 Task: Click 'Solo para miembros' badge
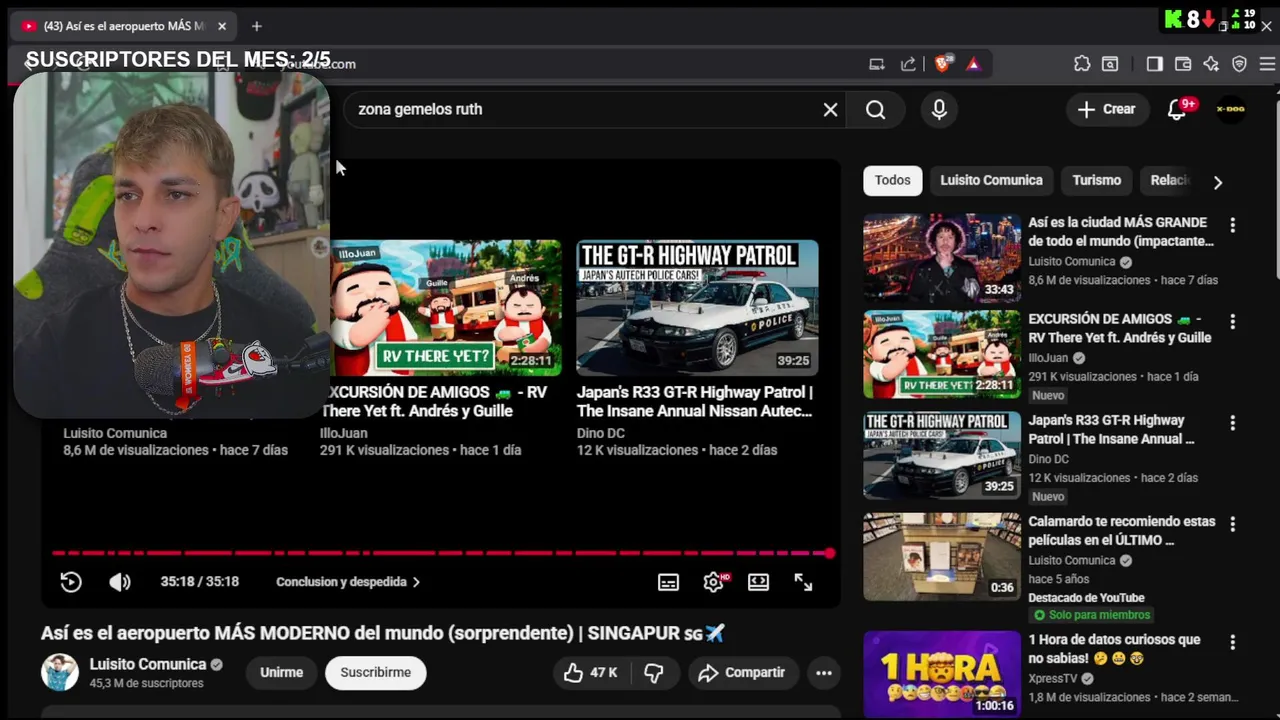tap(1090, 615)
